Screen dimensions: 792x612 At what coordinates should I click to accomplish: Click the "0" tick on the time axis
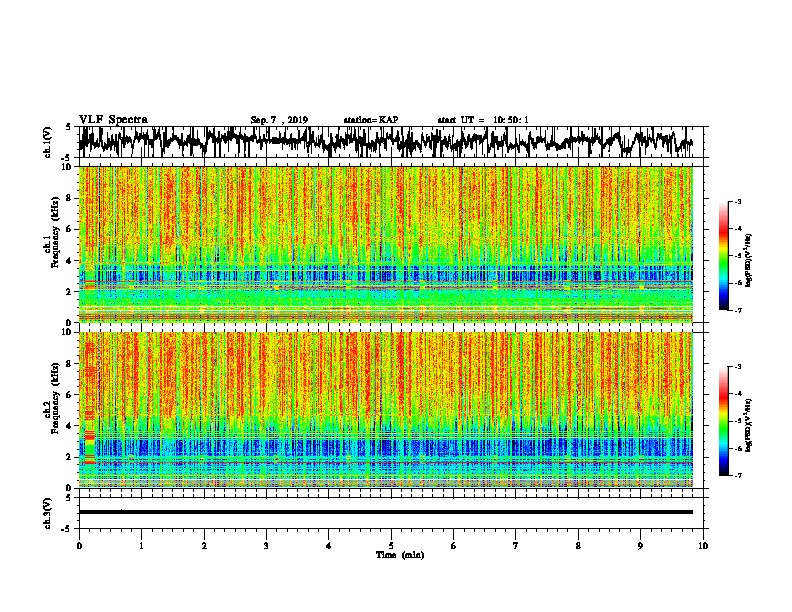pos(79,546)
